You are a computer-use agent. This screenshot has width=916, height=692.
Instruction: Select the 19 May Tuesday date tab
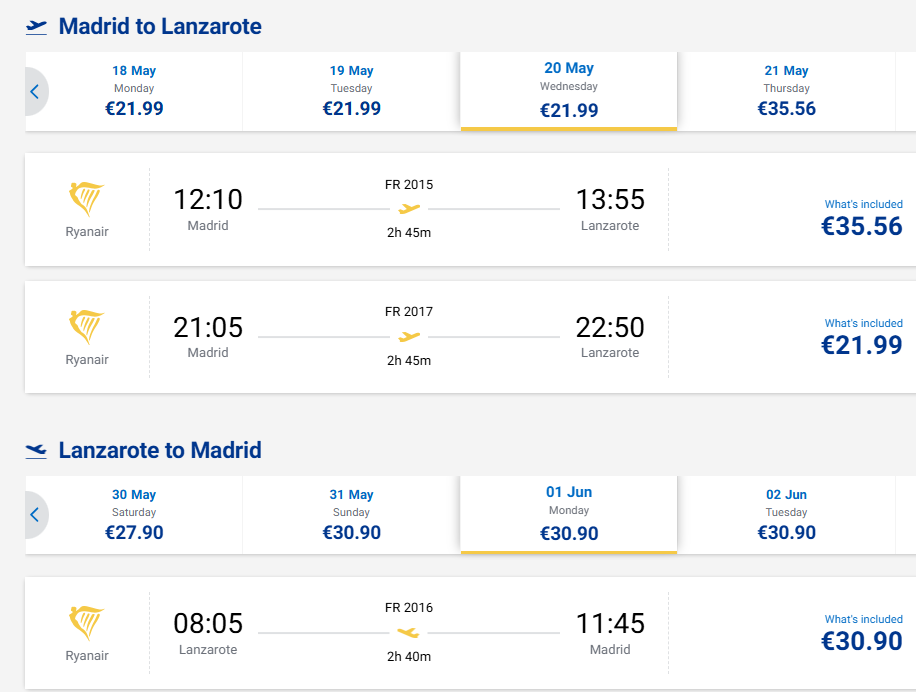coord(351,91)
